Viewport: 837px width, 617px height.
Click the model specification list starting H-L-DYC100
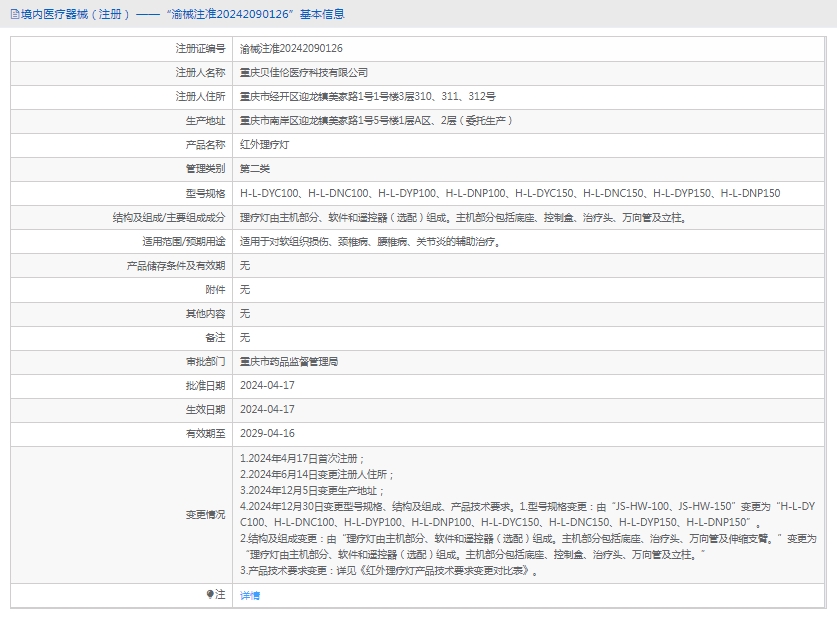click(x=510, y=193)
